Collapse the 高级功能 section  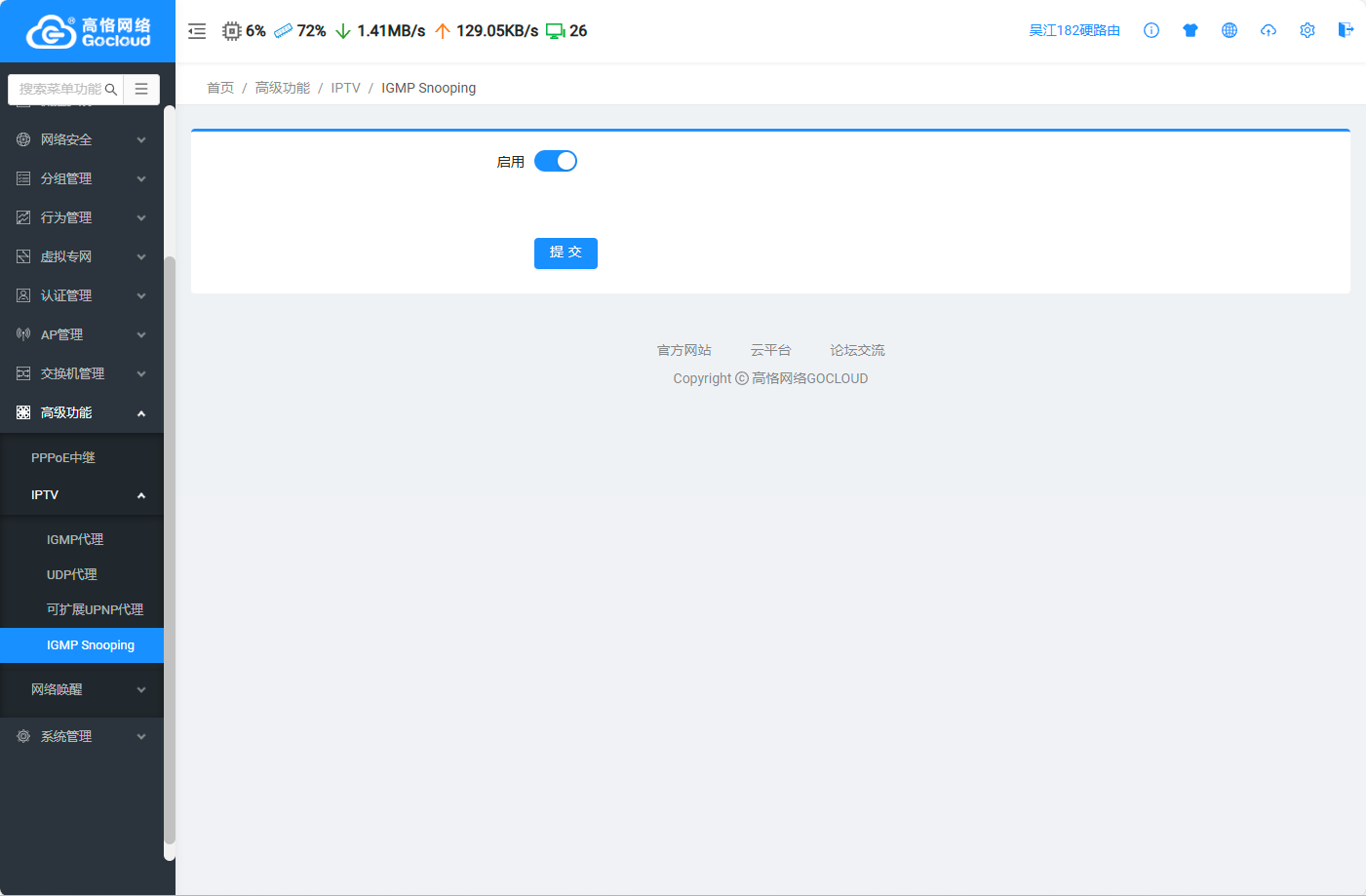click(82, 412)
